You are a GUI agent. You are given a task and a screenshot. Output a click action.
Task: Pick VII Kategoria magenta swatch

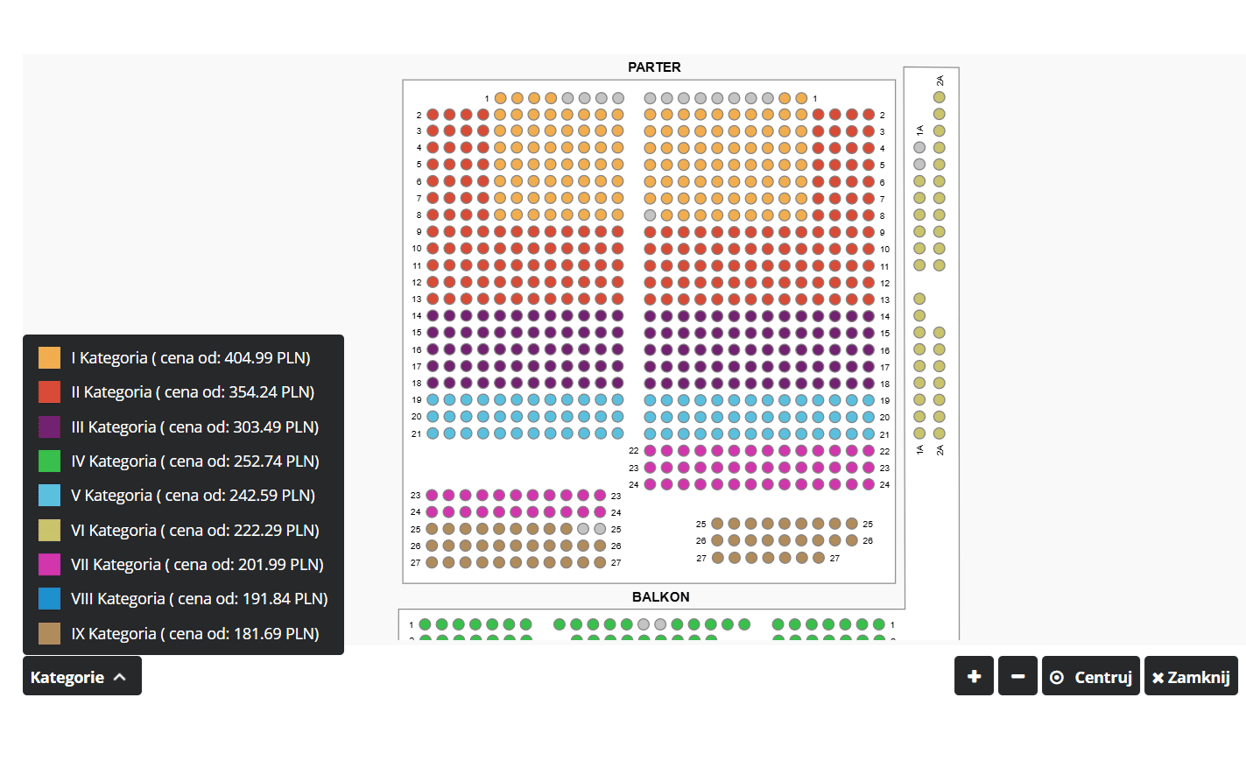[49, 564]
